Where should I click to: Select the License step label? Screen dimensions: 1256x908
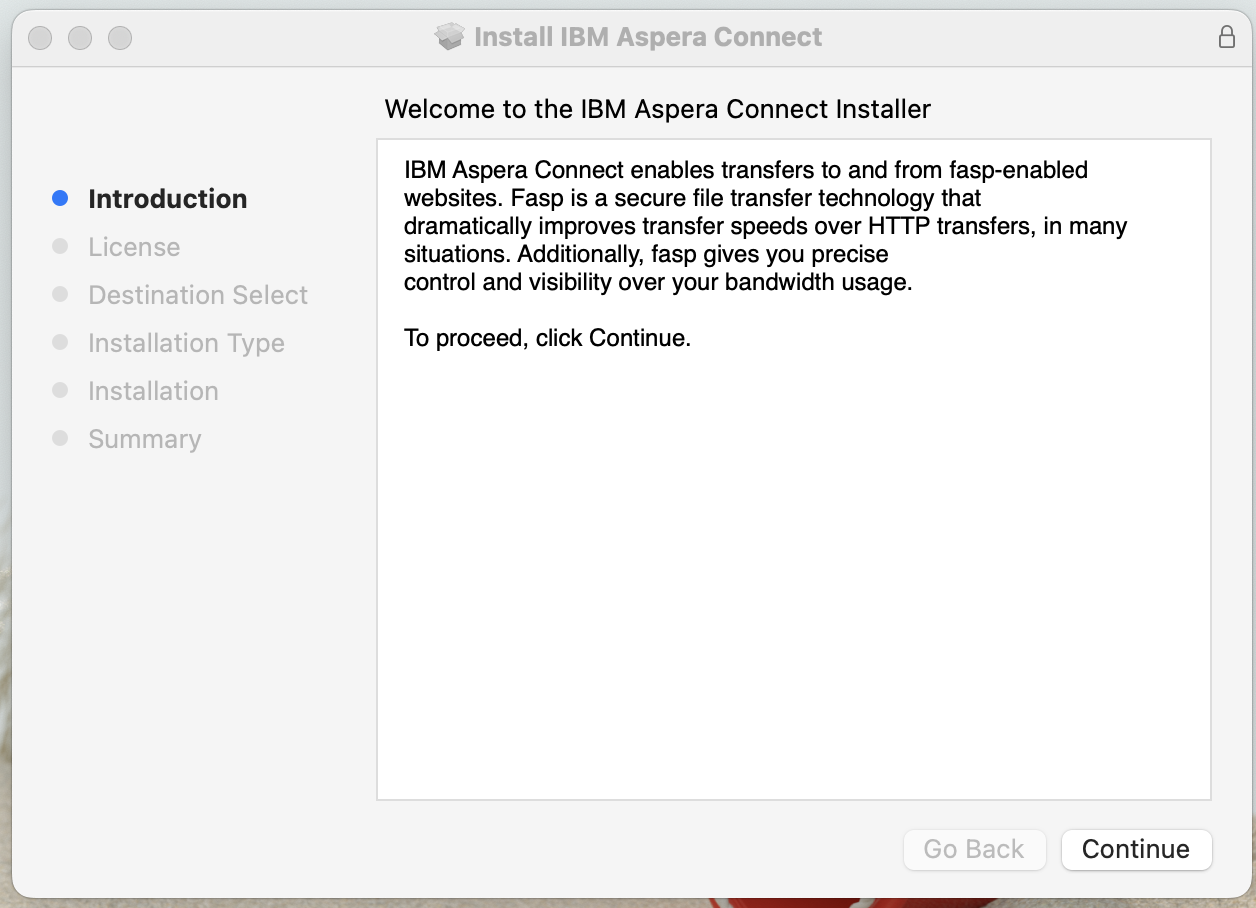(134, 247)
